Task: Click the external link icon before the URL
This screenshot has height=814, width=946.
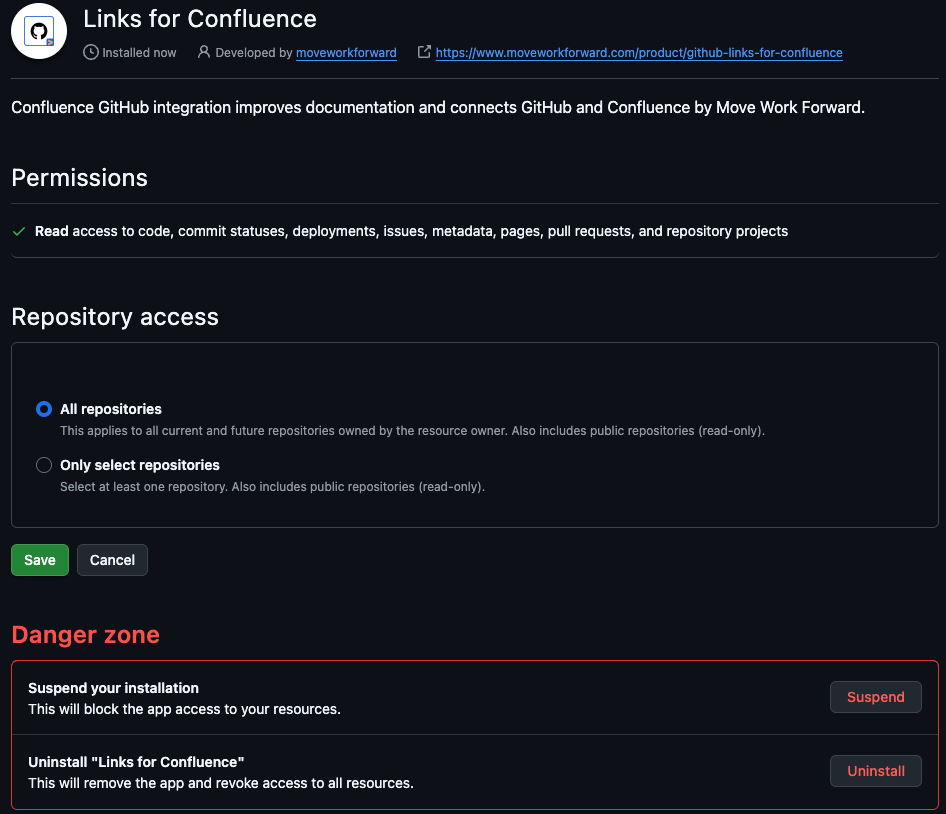Action: coord(424,52)
